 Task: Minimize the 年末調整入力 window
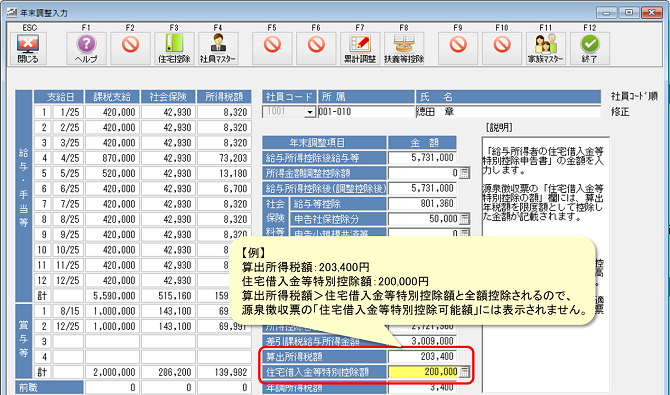[607, 12]
